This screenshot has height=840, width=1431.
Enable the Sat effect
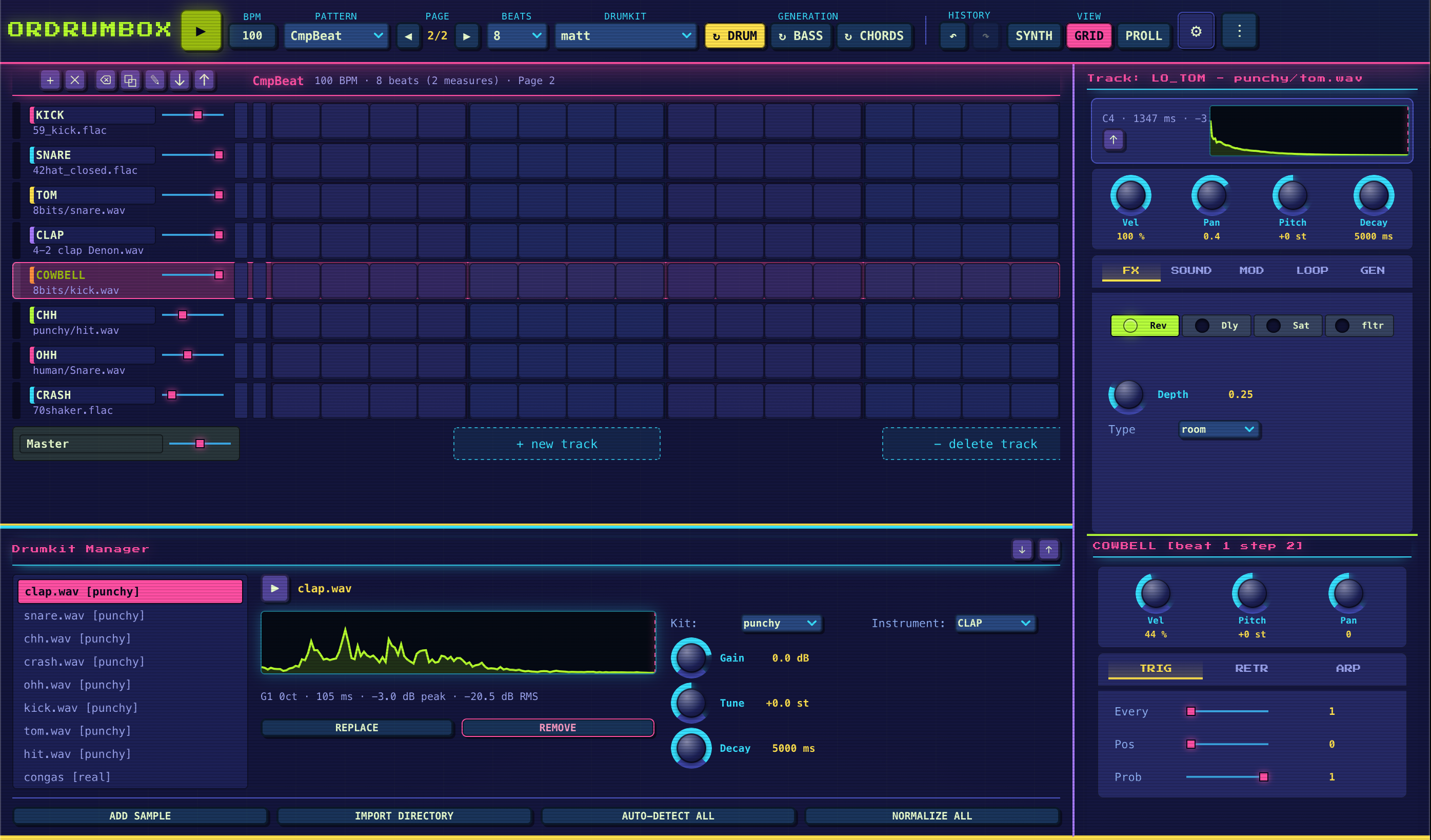pos(1288,326)
